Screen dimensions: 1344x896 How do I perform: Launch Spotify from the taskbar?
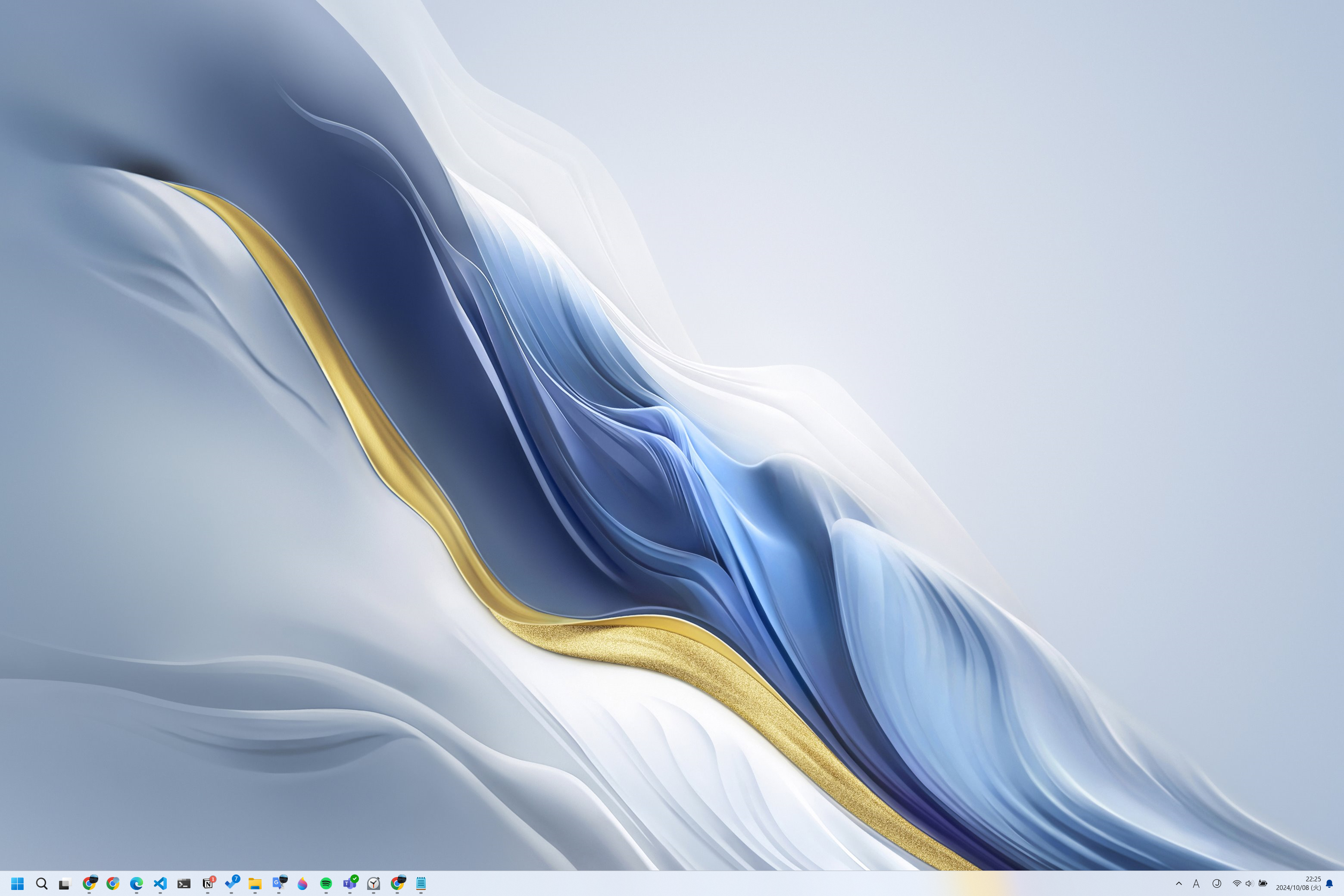coord(326,884)
